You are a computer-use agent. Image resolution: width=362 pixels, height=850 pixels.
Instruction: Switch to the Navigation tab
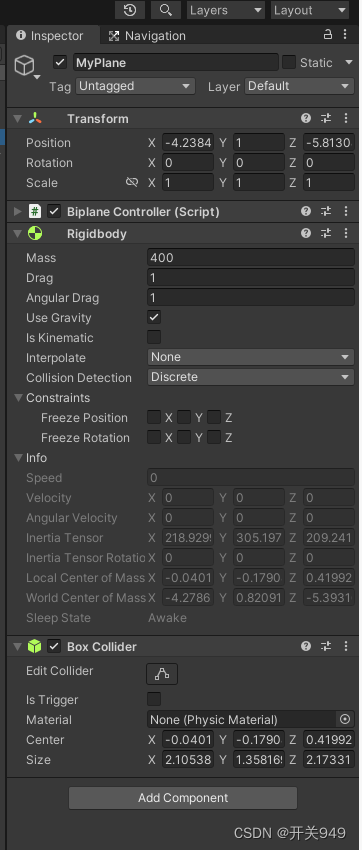pyautogui.click(x=147, y=36)
